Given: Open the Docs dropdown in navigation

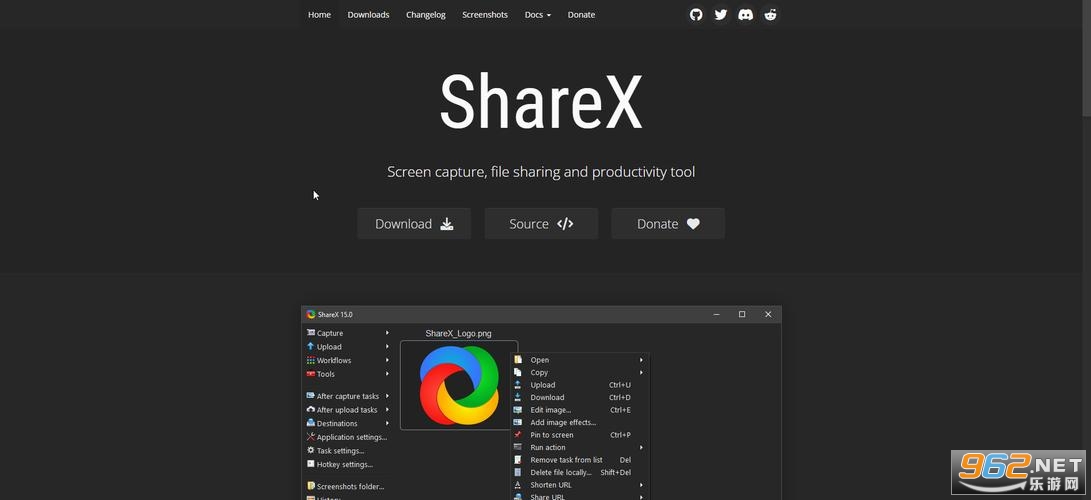Looking at the screenshot, I should coord(538,15).
